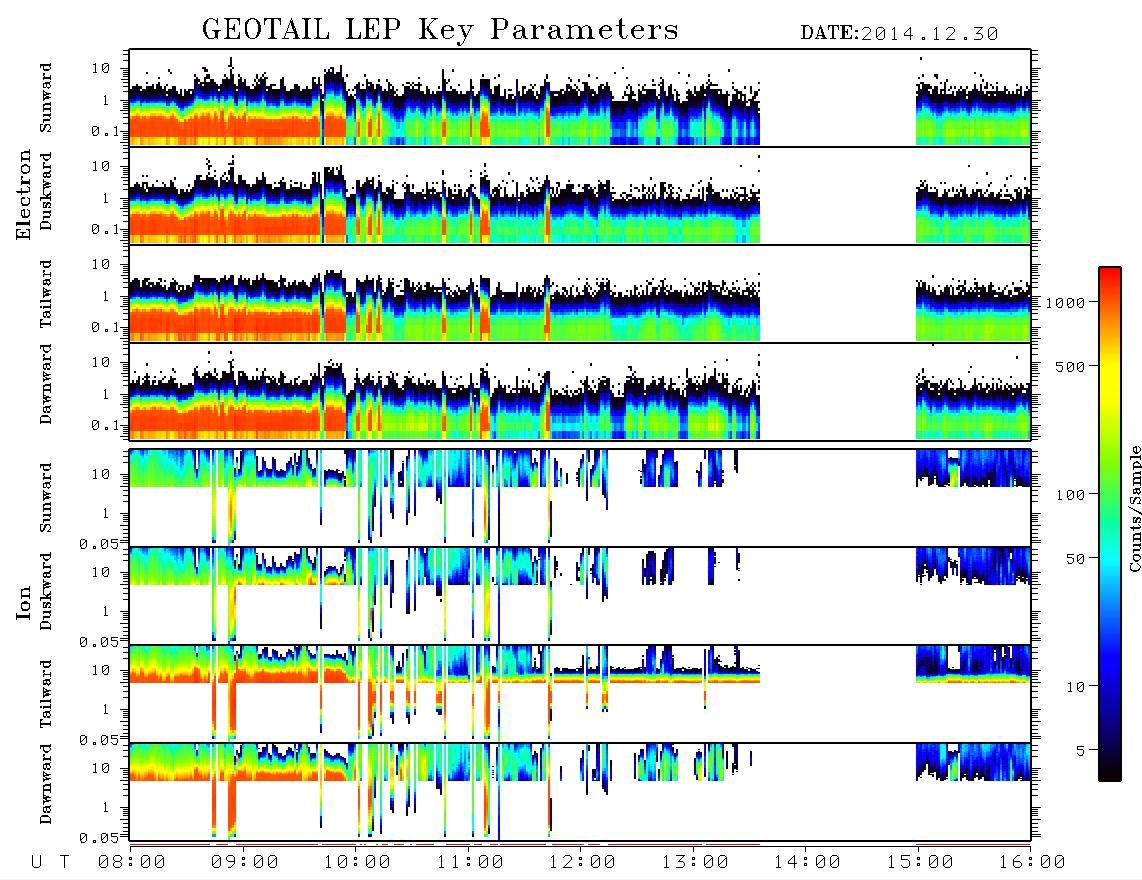Screen dimensions: 1142x880
Task: Click the black bottom of the colorbar
Action: (1110, 771)
